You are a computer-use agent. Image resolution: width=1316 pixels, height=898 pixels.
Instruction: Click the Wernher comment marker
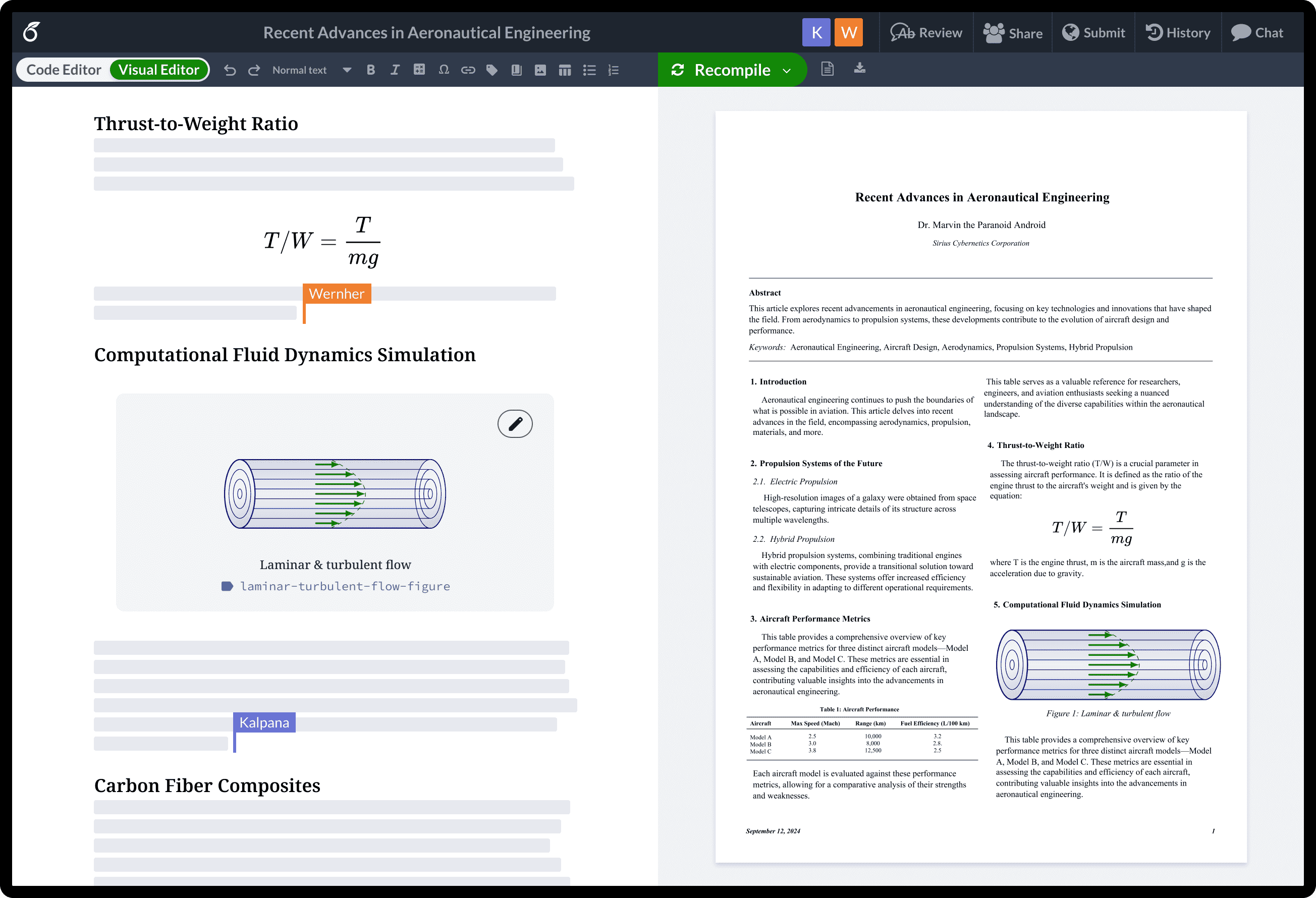point(337,293)
